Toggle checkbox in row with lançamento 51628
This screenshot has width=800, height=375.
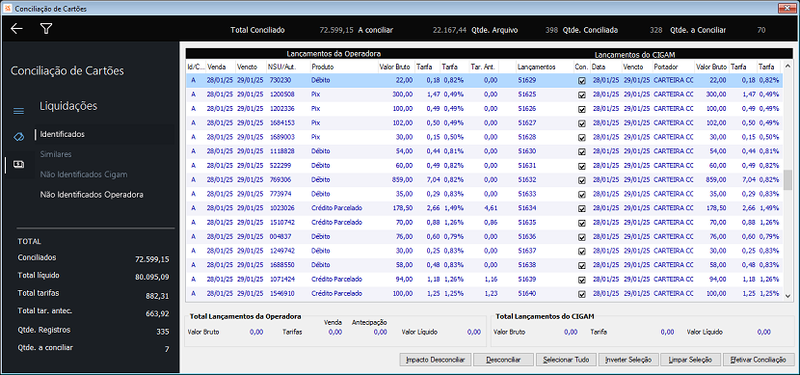[582, 138]
